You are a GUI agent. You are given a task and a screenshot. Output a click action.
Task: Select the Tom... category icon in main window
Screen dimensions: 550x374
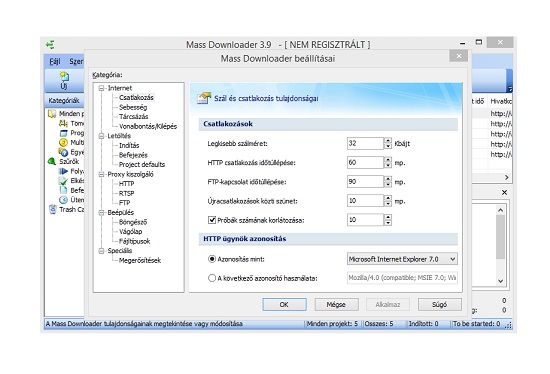(63, 123)
